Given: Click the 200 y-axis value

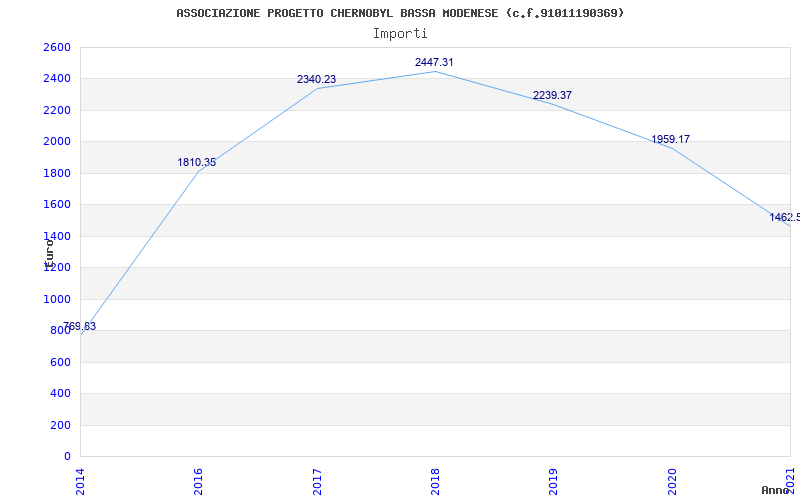Looking at the screenshot, I should pos(60,426).
